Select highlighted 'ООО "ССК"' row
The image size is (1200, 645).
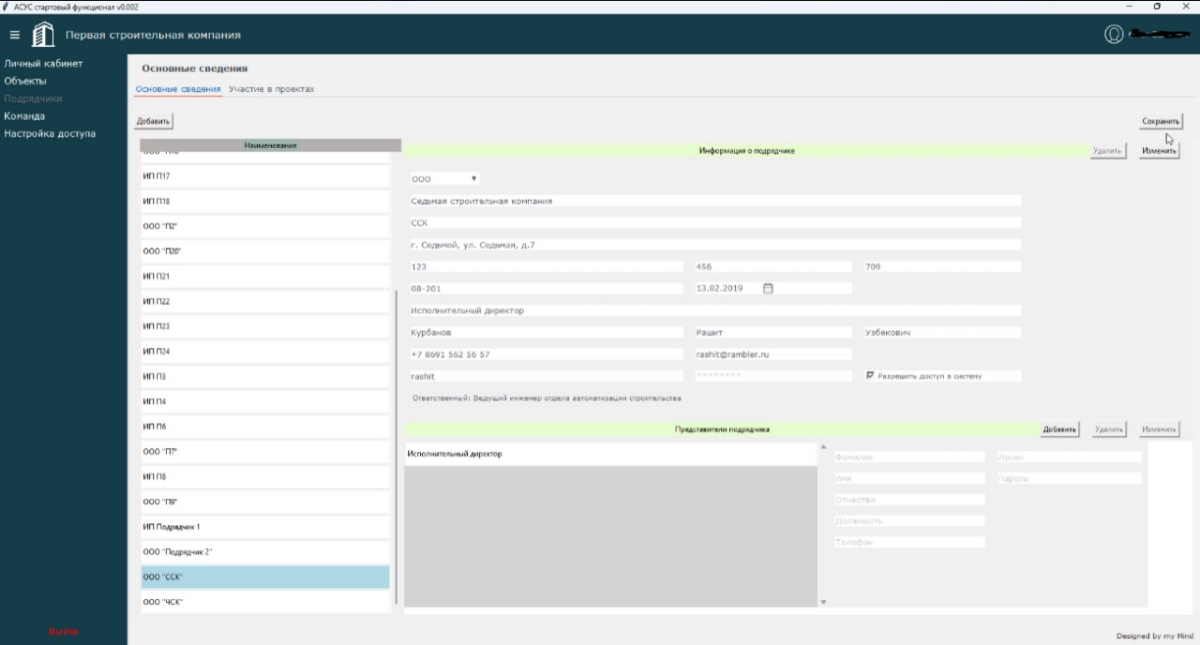[x=265, y=577]
